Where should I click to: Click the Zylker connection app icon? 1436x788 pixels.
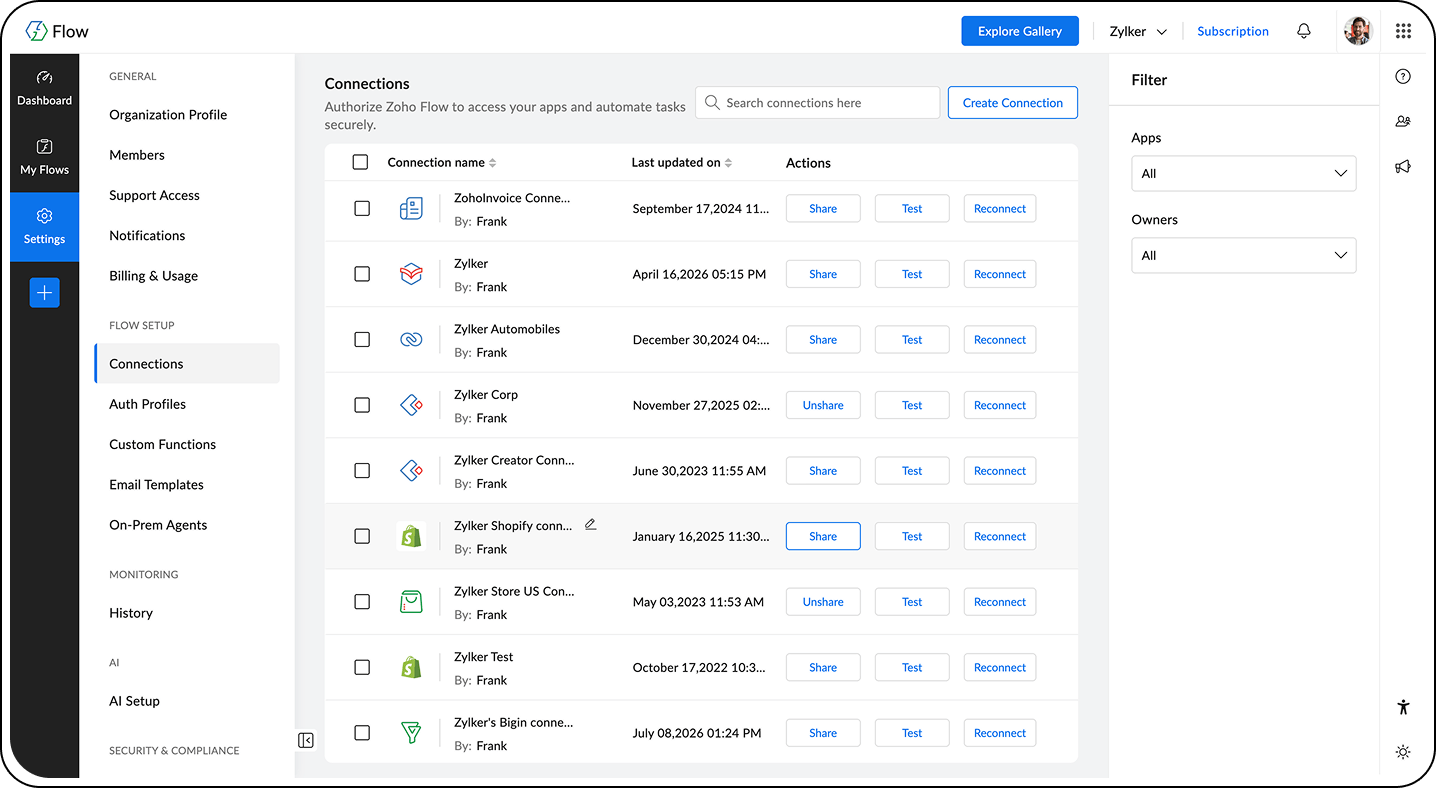411,274
